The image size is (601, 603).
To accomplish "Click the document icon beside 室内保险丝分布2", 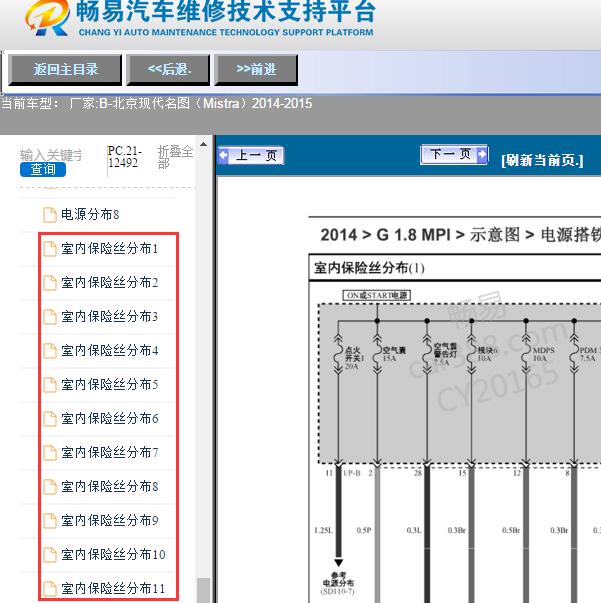I will coord(50,283).
